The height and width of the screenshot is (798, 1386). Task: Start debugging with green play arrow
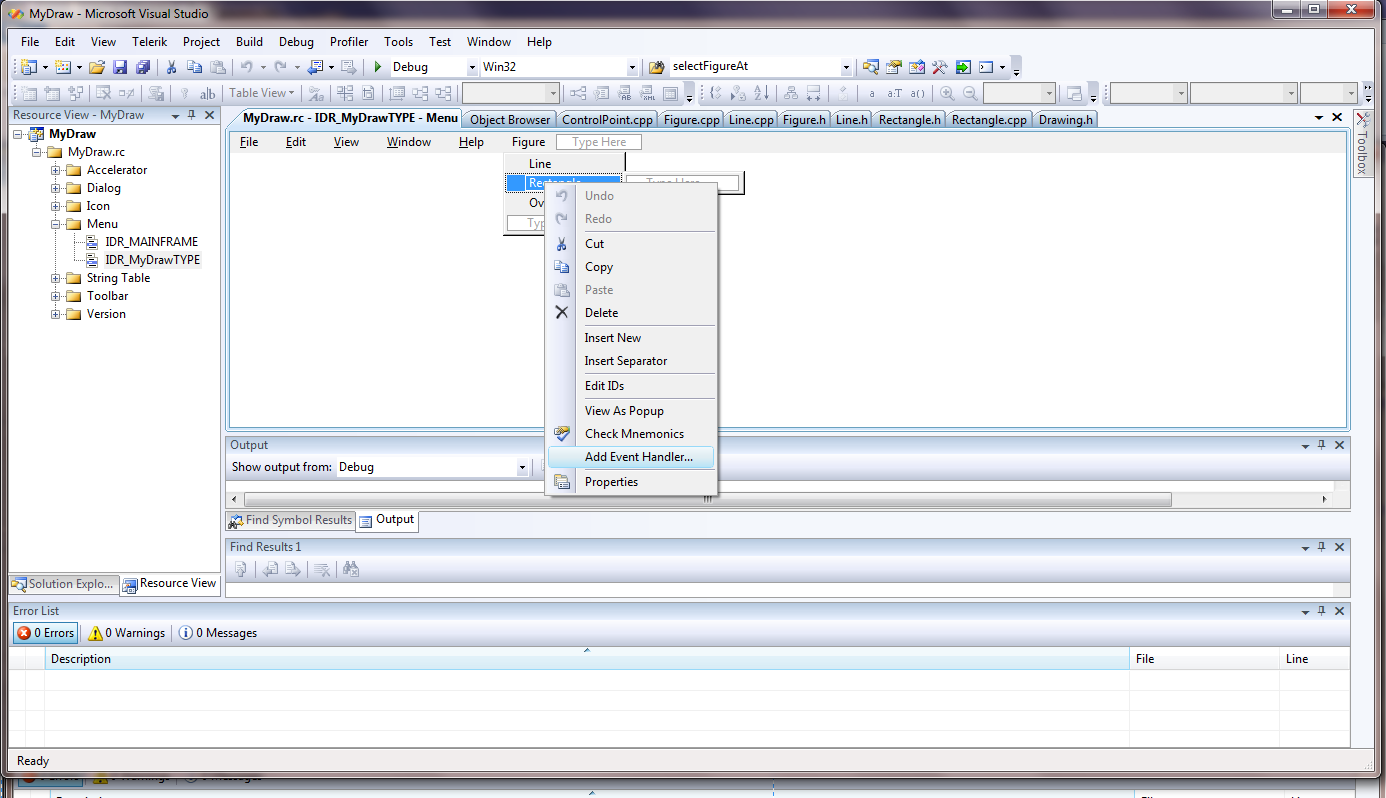(378, 67)
